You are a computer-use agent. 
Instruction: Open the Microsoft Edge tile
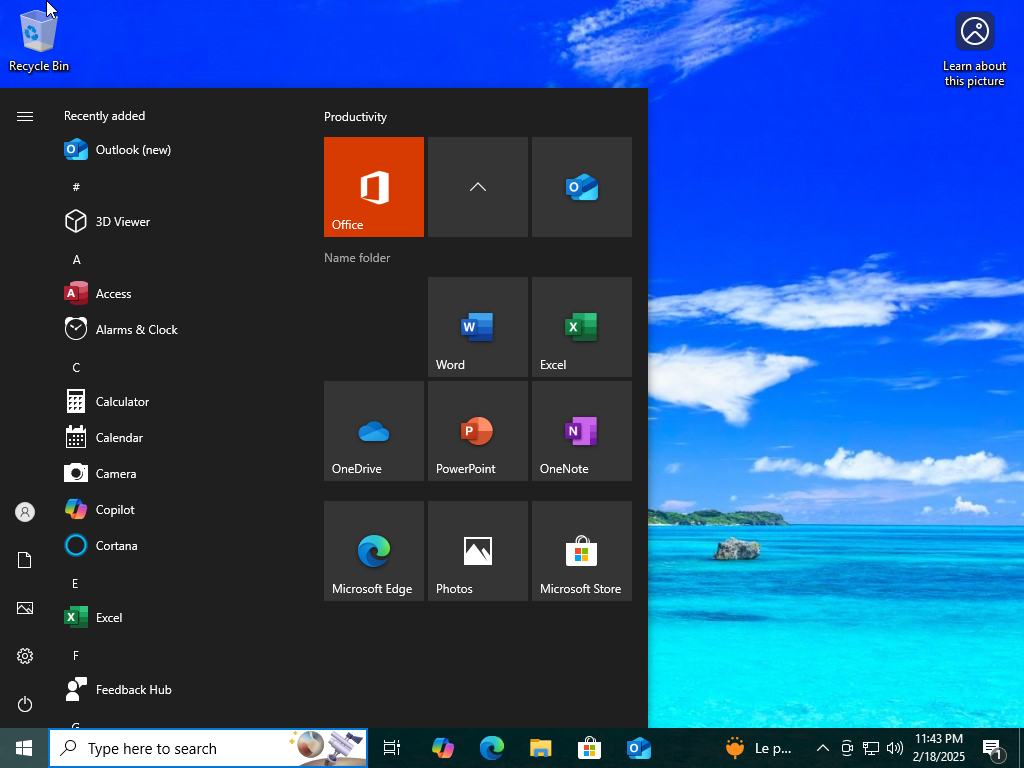(x=374, y=551)
